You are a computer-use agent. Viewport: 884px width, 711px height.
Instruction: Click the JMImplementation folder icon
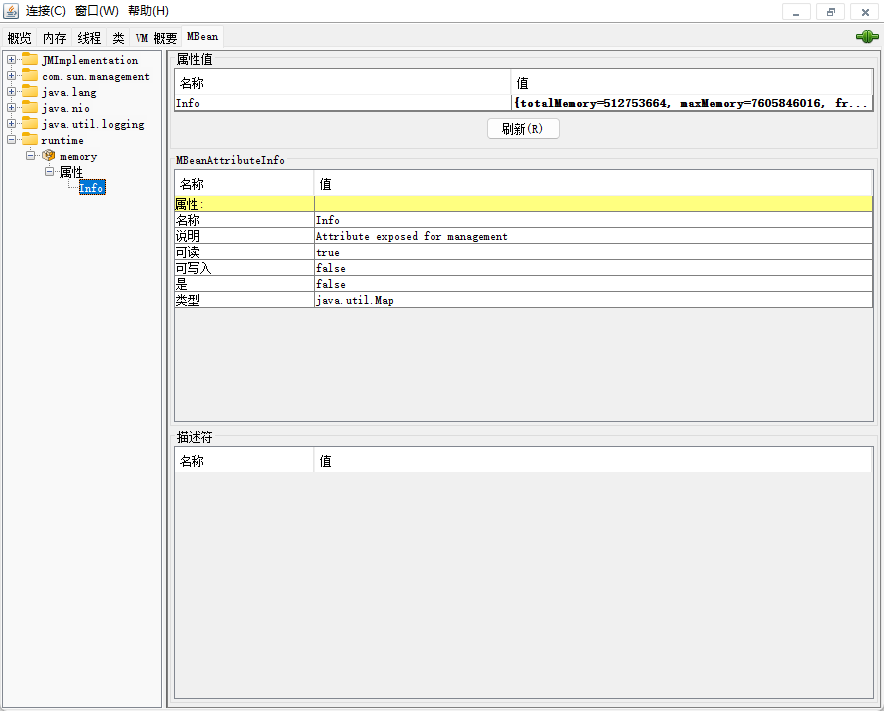[30, 59]
